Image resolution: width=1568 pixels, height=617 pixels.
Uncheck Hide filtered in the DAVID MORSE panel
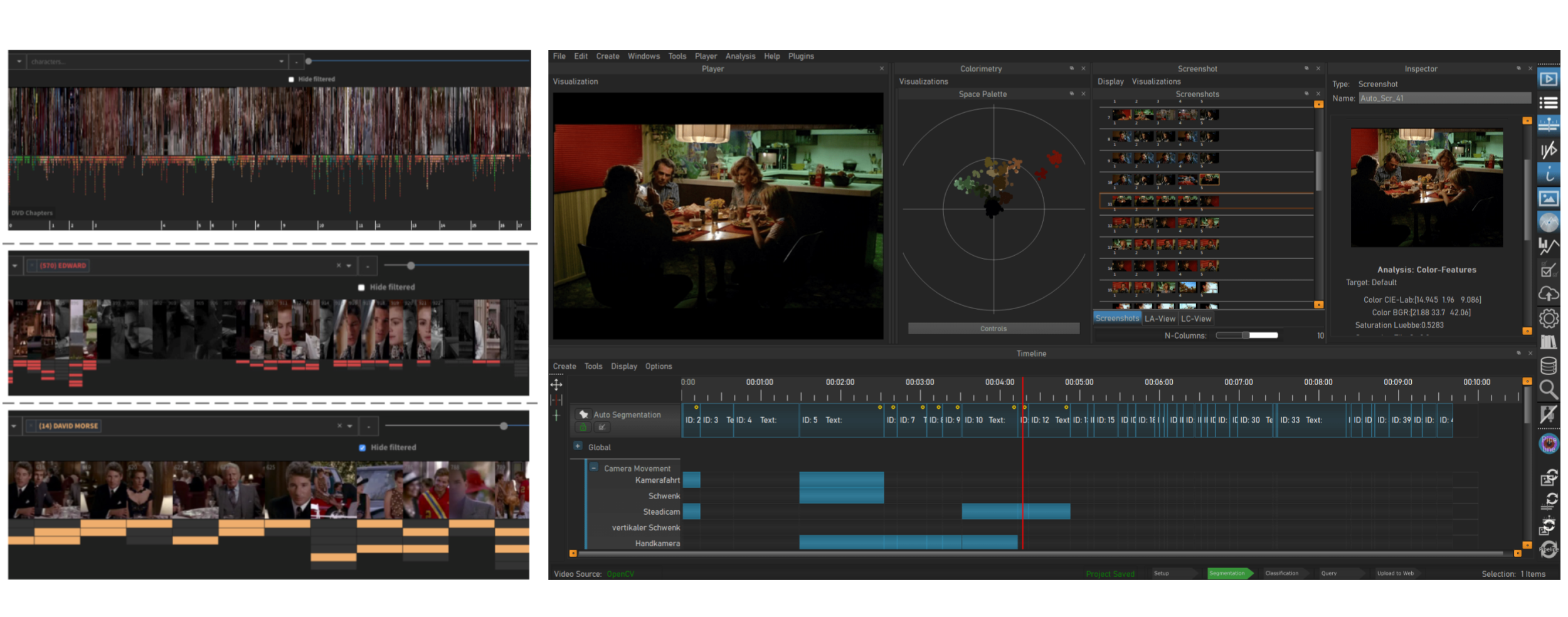362,448
